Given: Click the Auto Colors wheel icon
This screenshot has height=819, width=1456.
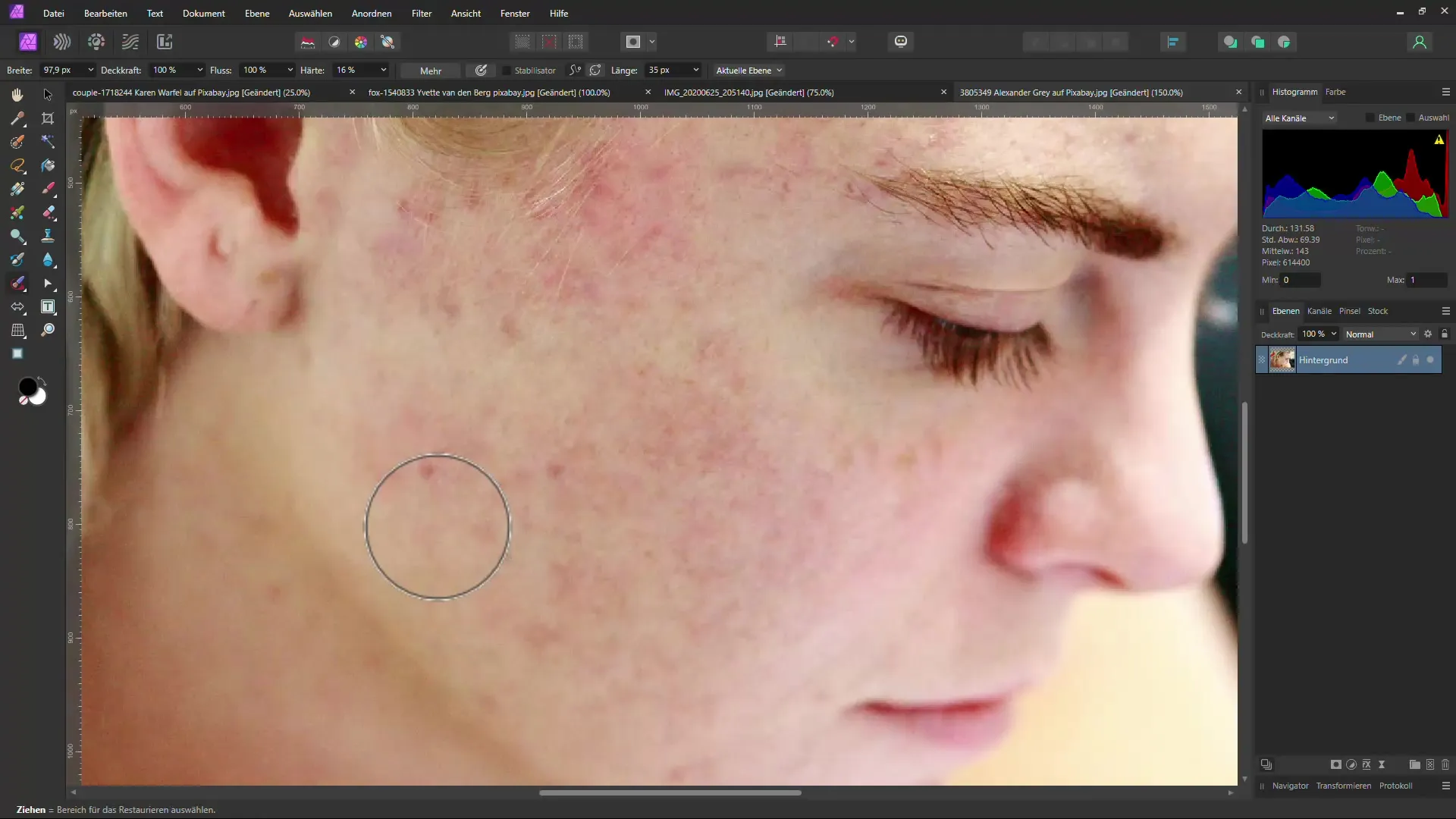Looking at the screenshot, I should [361, 42].
